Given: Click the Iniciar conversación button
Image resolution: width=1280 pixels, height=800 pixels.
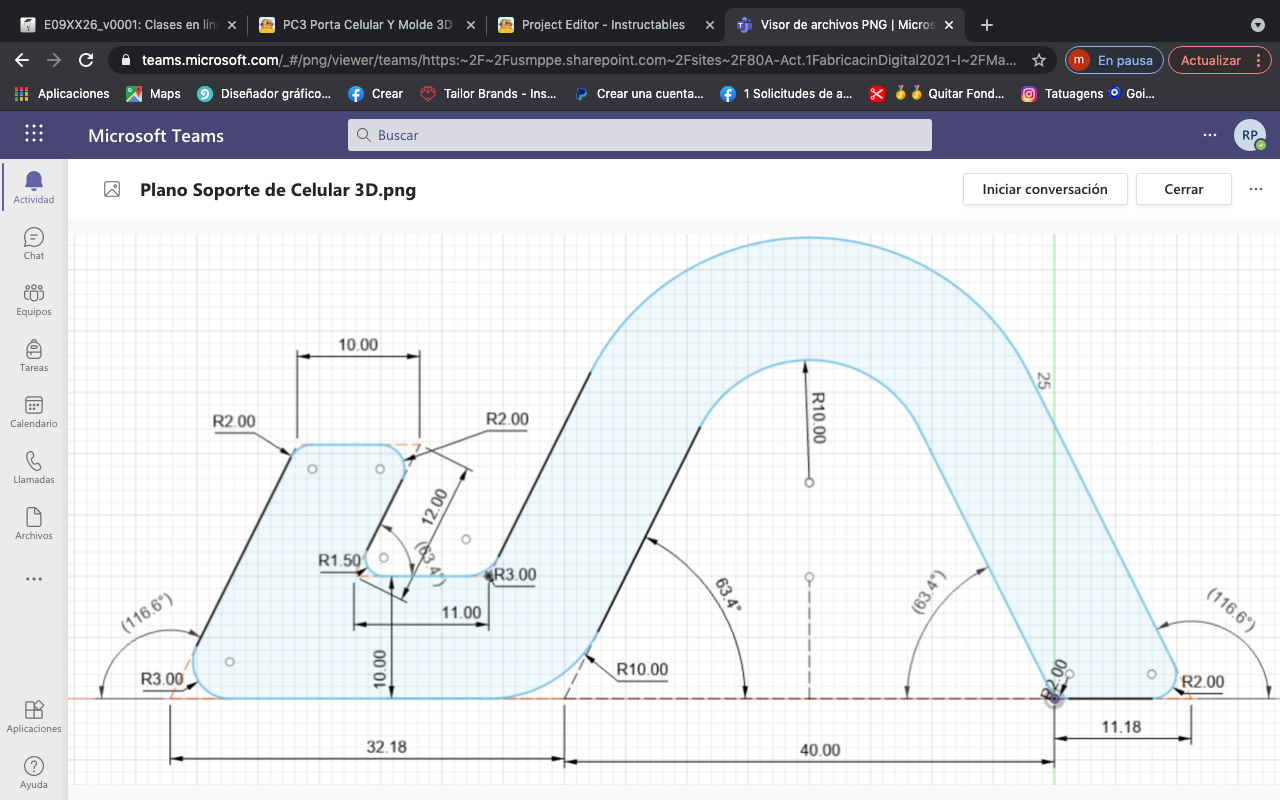Looking at the screenshot, I should [1045, 189].
